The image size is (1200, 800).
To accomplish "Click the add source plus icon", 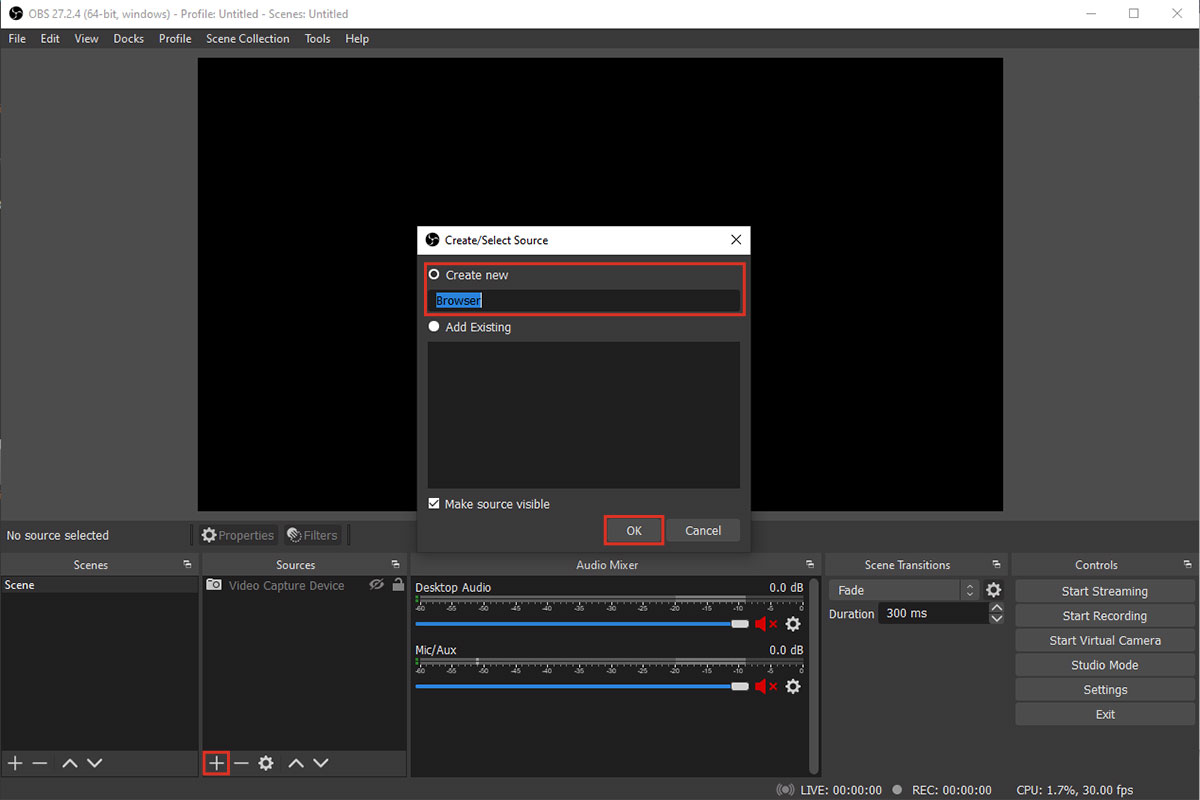I will coord(216,763).
